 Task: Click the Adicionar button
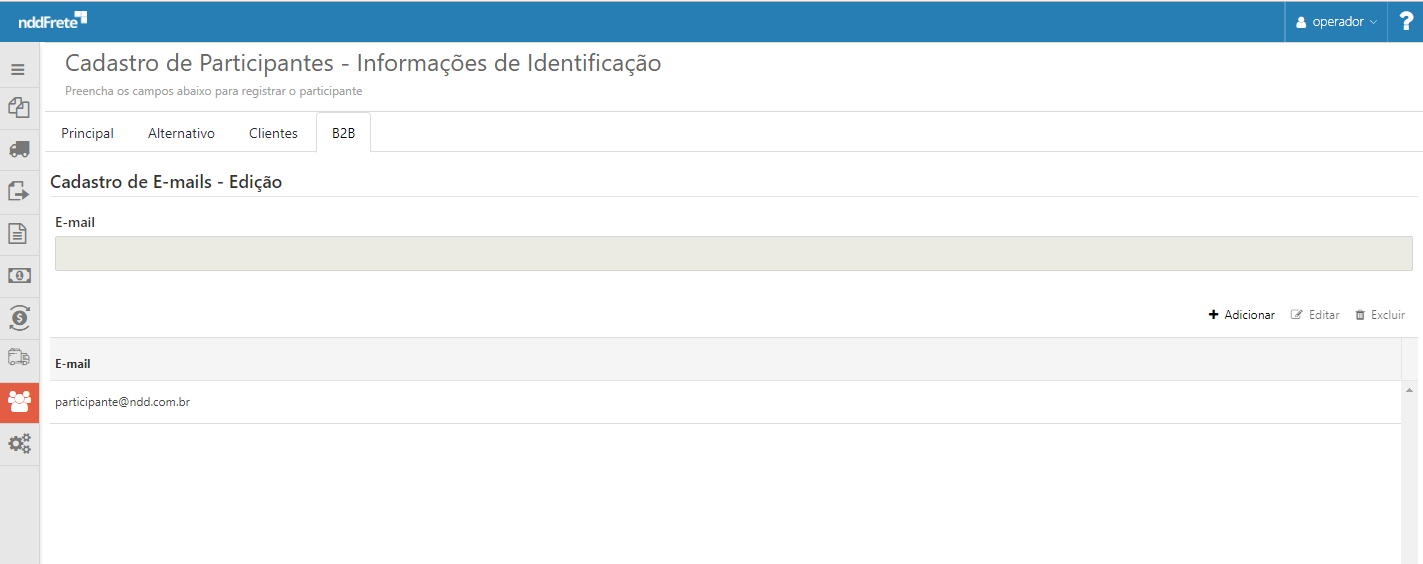[1242, 315]
